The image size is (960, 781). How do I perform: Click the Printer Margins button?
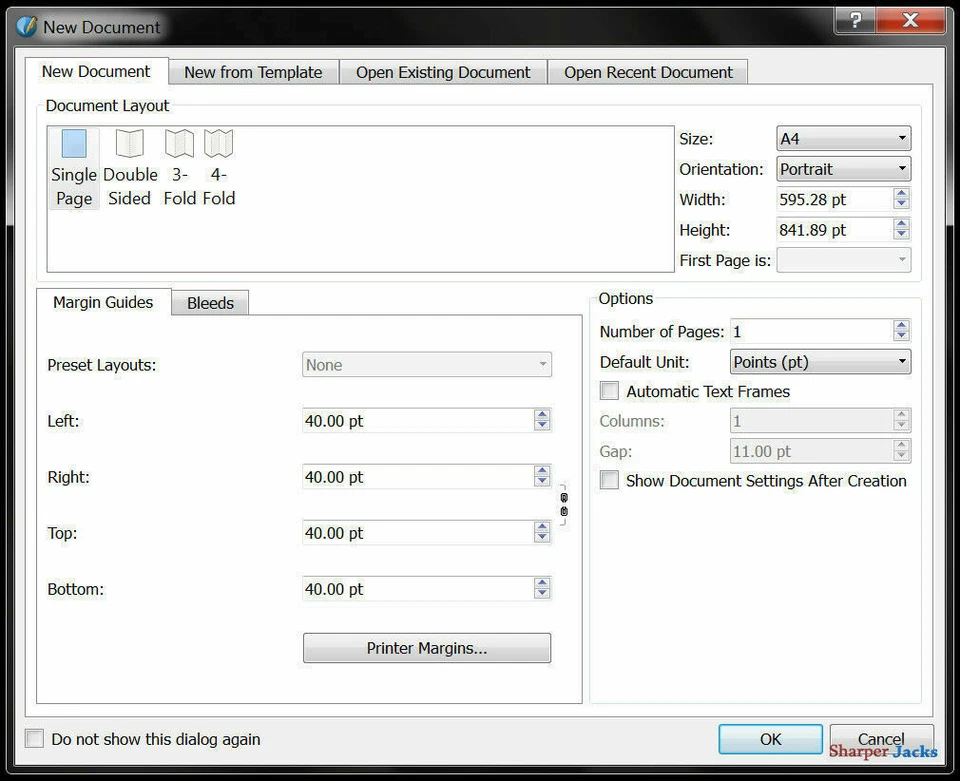(x=426, y=648)
